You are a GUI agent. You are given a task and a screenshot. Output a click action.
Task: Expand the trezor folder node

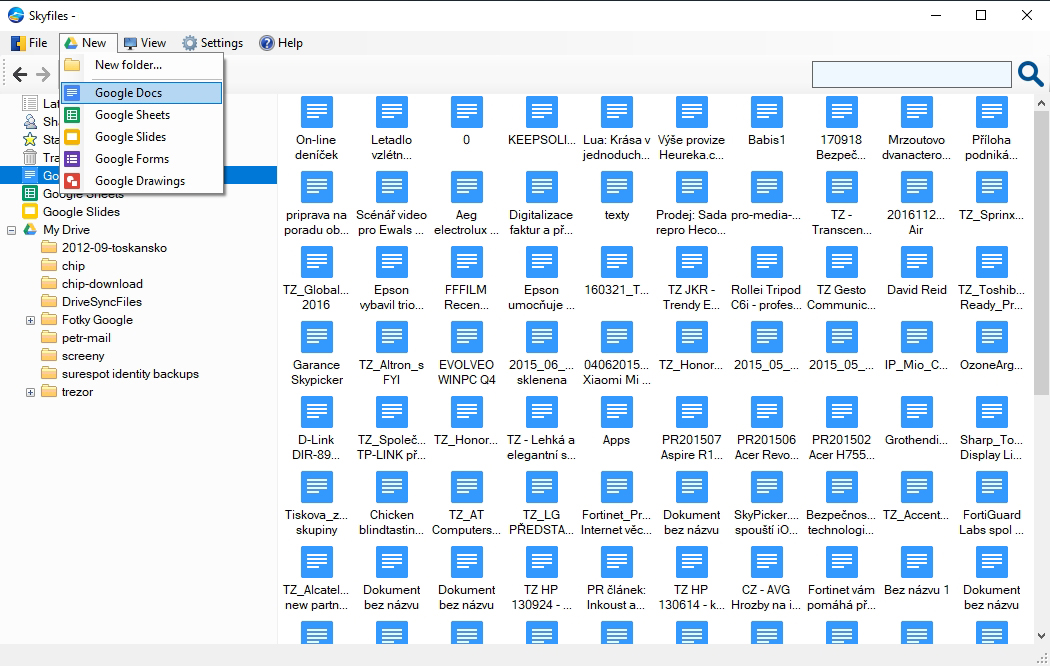click(x=30, y=392)
